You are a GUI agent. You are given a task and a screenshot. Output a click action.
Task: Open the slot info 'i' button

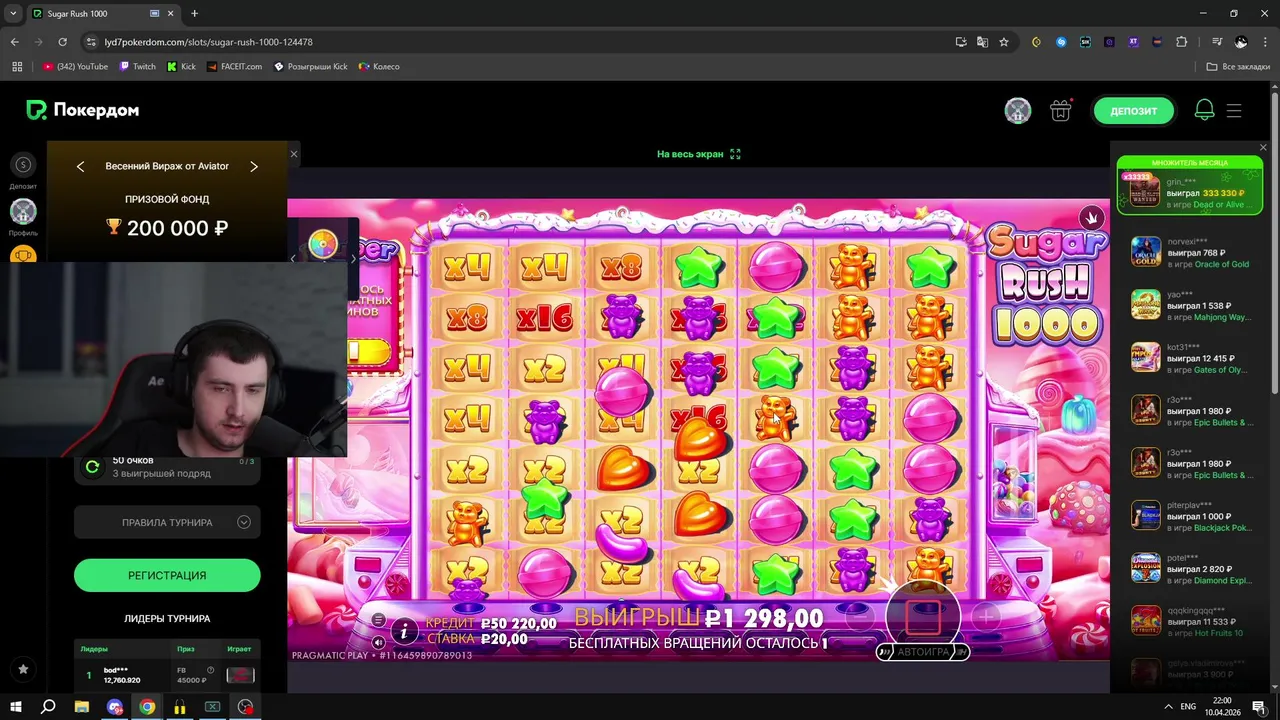(404, 630)
